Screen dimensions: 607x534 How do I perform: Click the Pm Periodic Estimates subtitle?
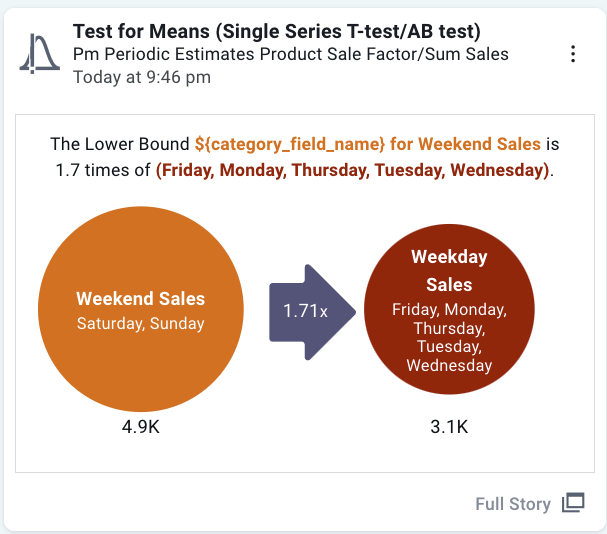point(291,54)
